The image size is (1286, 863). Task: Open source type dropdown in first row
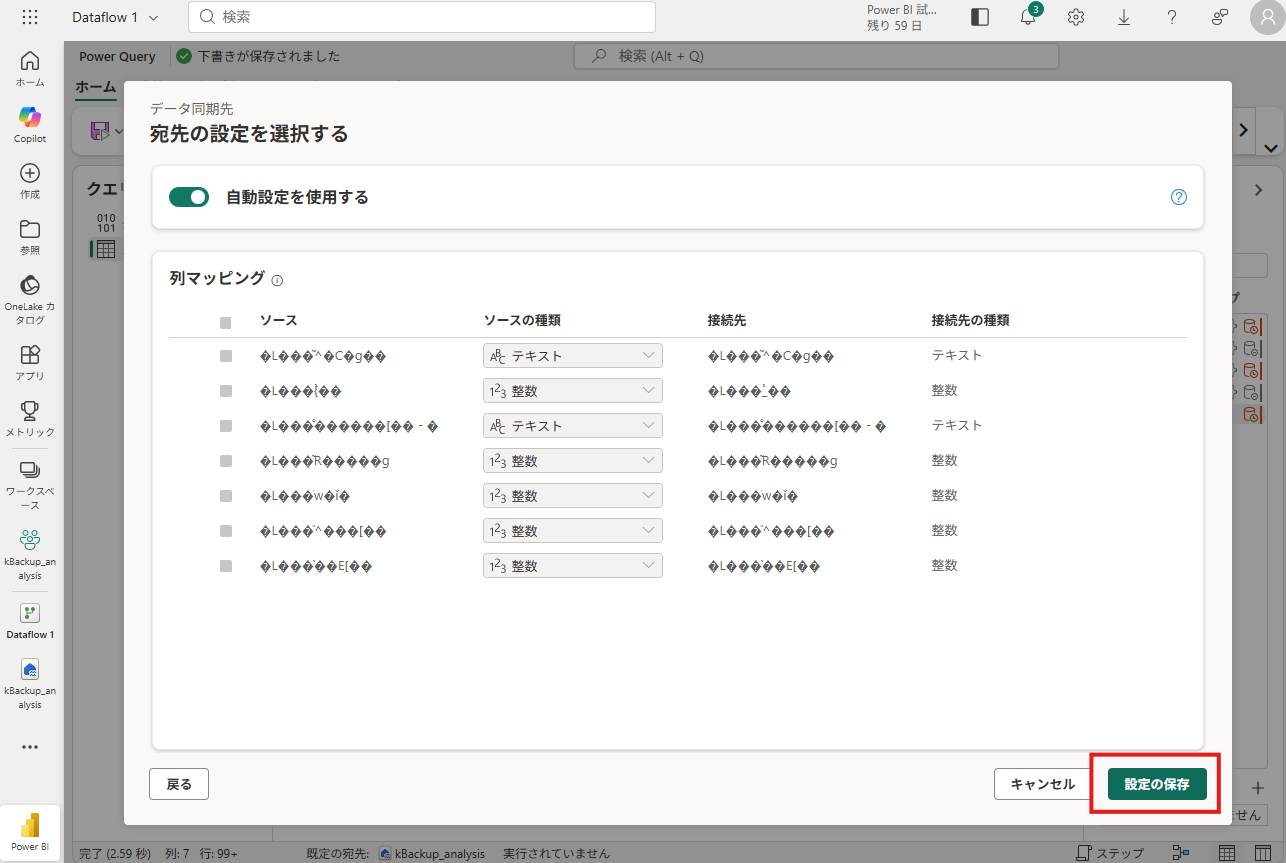pyautogui.click(x=572, y=356)
